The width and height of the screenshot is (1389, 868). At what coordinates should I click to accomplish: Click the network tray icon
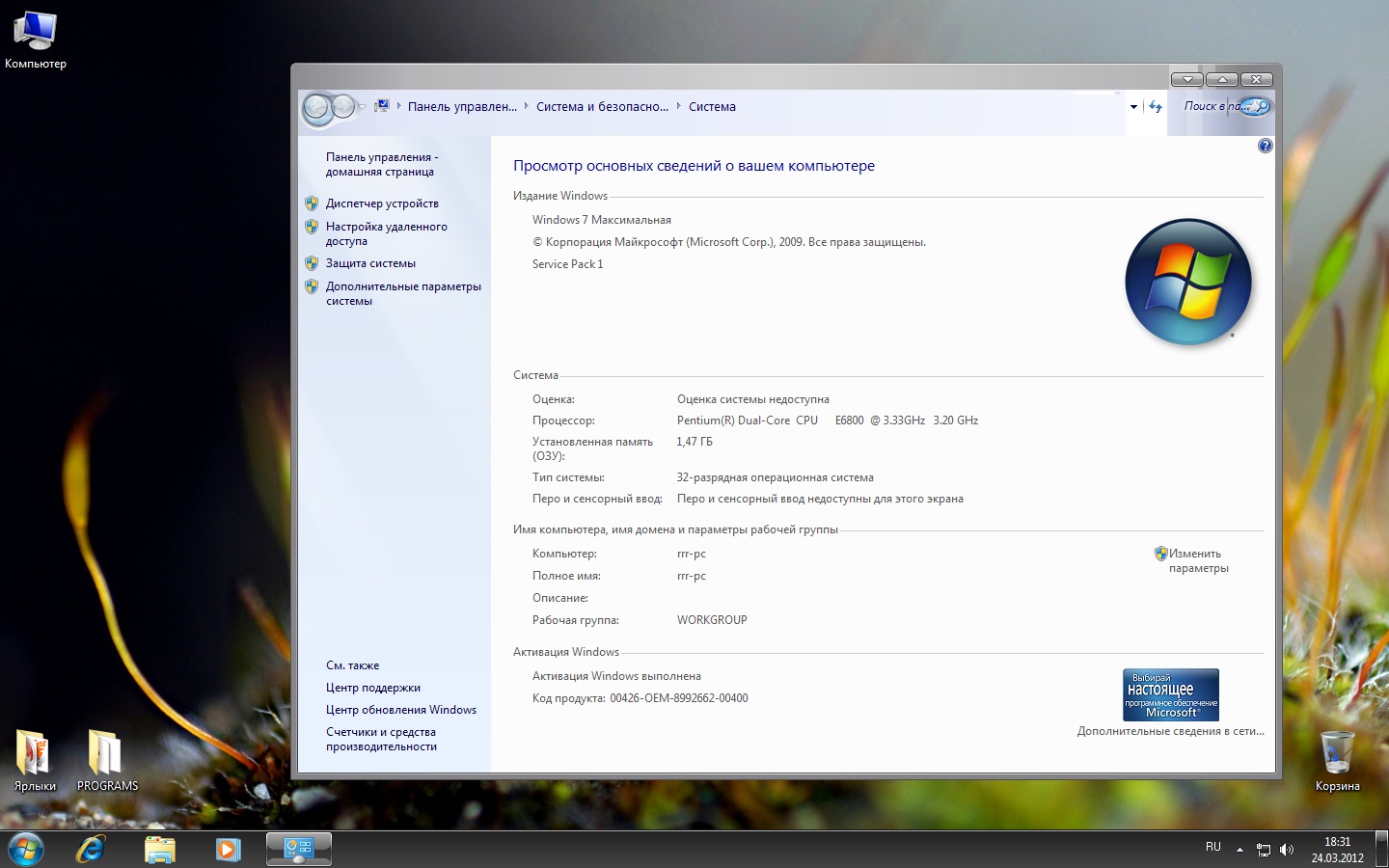(x=1263, y=850)
